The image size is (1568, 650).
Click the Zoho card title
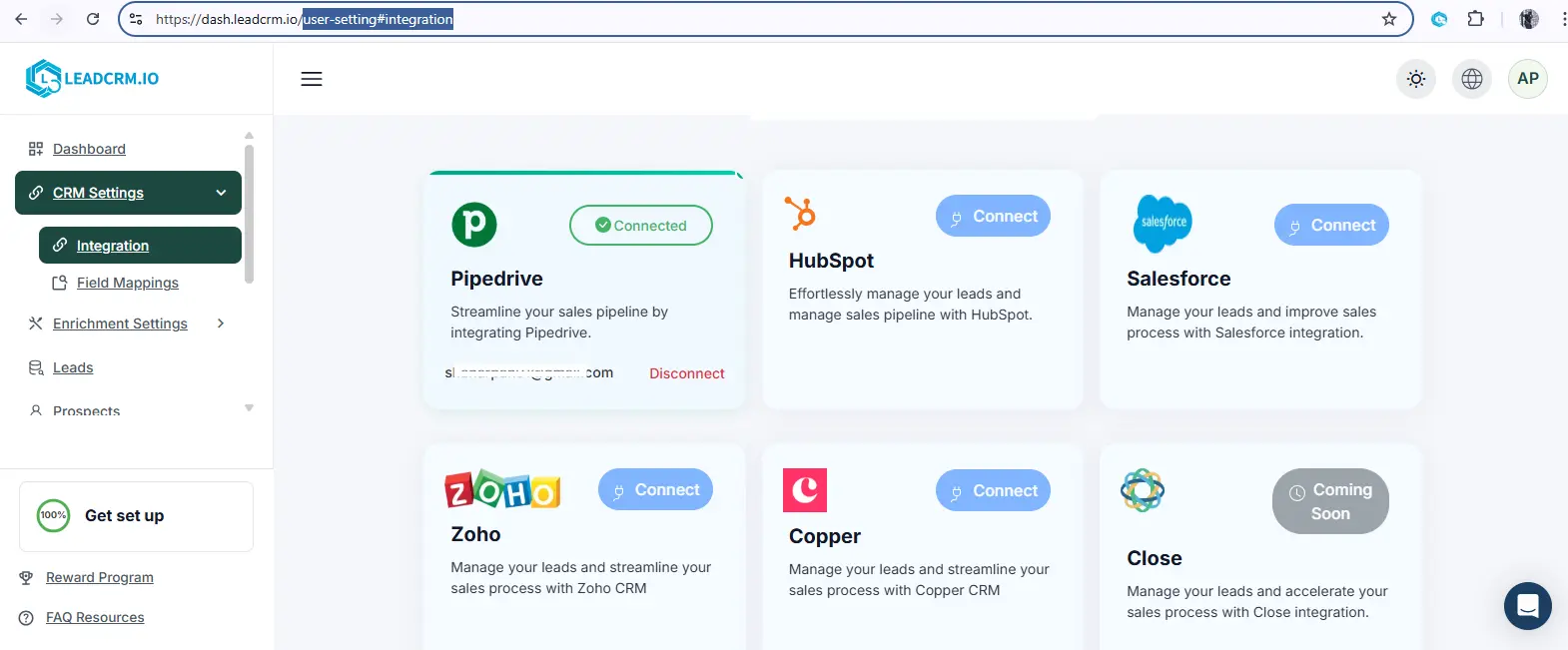pos(475,534)
